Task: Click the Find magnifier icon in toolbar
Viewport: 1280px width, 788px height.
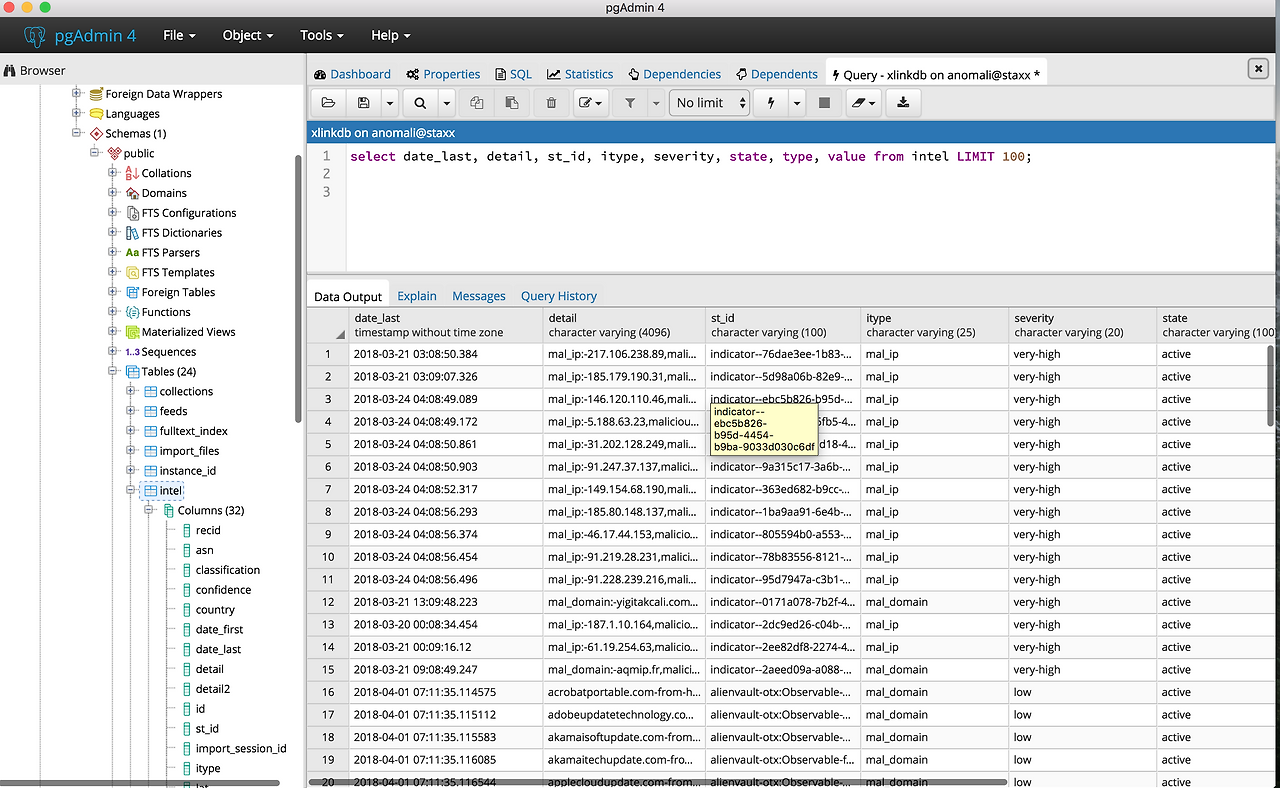Action: tap(421, 103)
